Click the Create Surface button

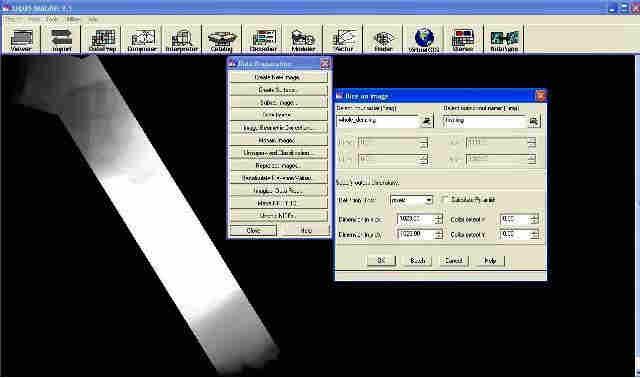278,90
